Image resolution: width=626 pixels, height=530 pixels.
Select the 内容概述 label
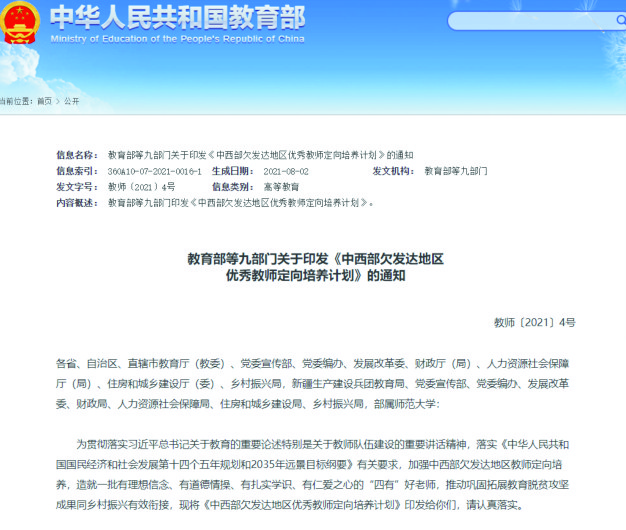(x=77, y=203)
